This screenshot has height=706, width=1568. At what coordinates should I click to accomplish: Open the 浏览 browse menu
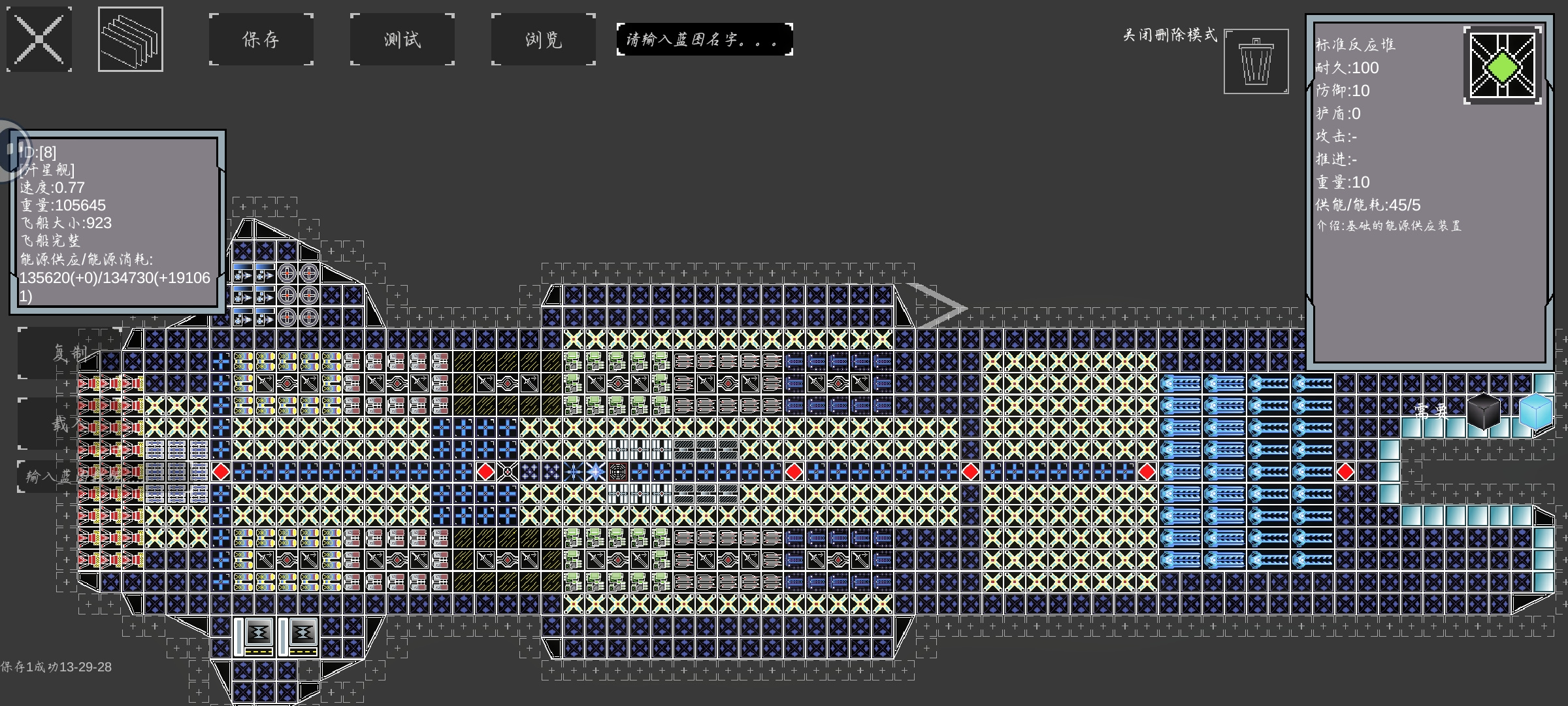coord(544,39)
